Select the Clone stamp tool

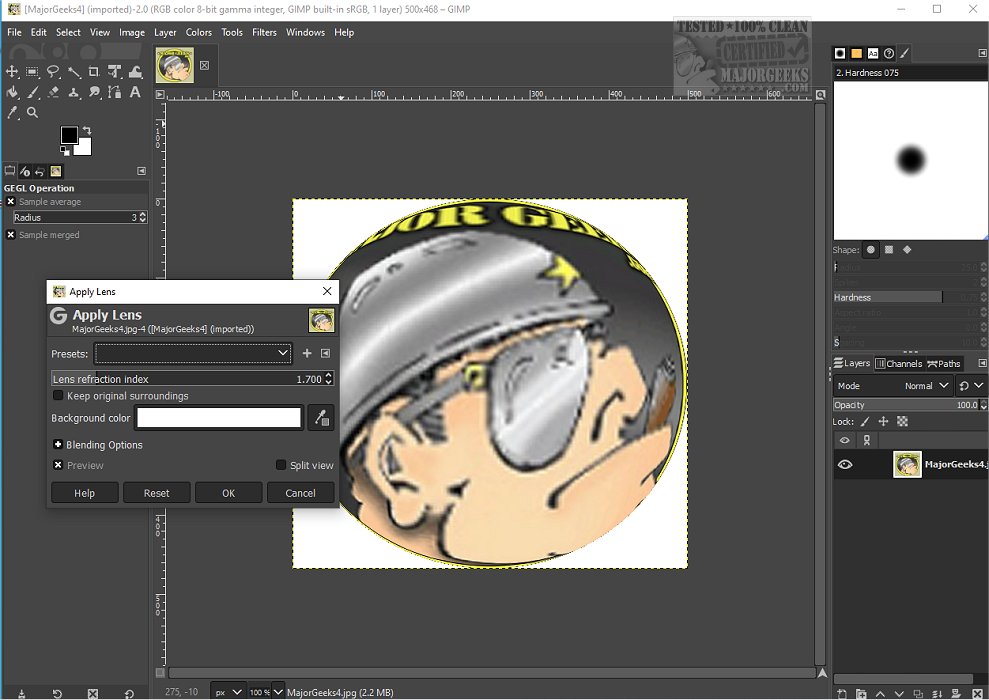pos(74,93)
